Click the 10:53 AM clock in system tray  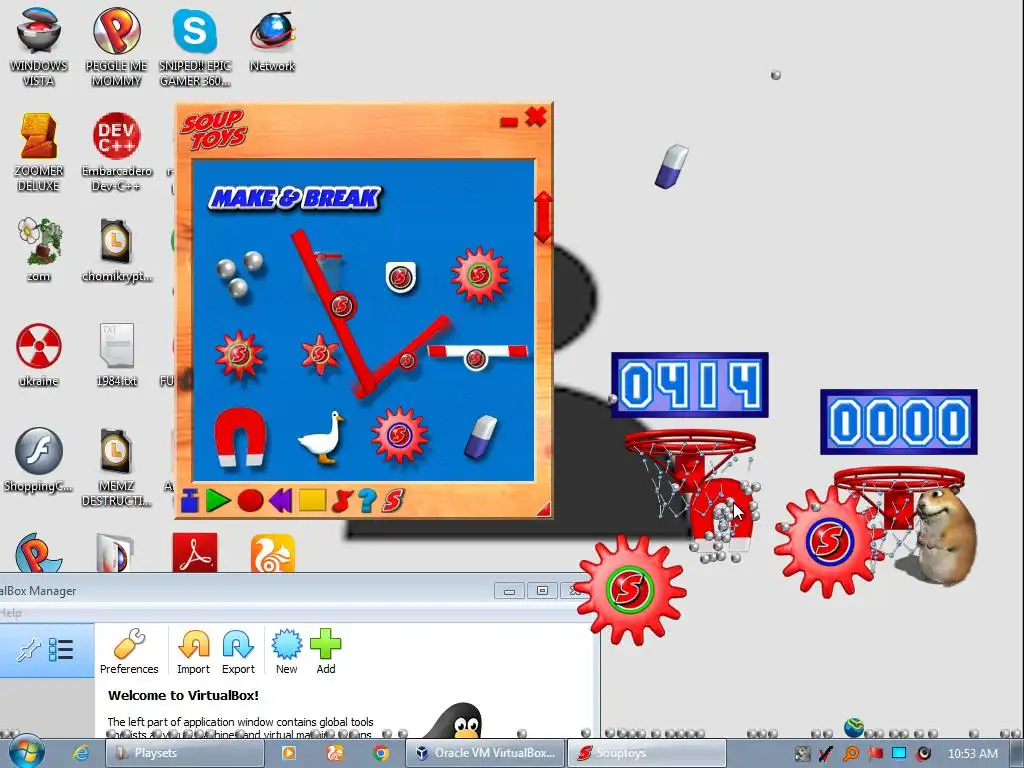coord(972,753)
